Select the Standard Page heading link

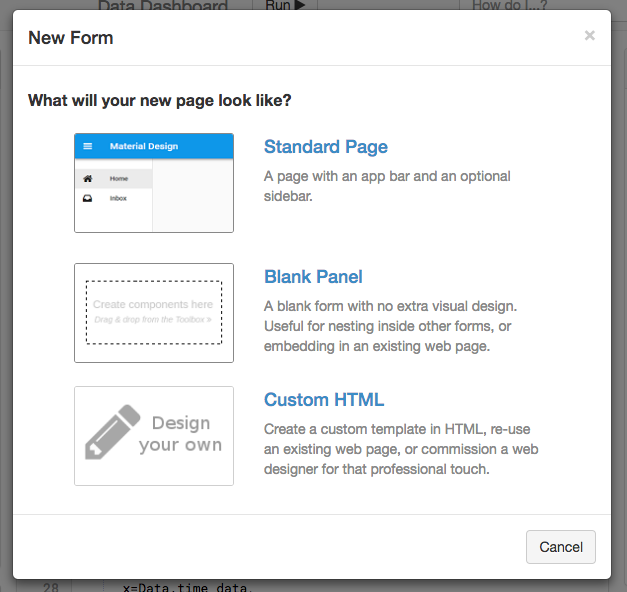[325, 147]
